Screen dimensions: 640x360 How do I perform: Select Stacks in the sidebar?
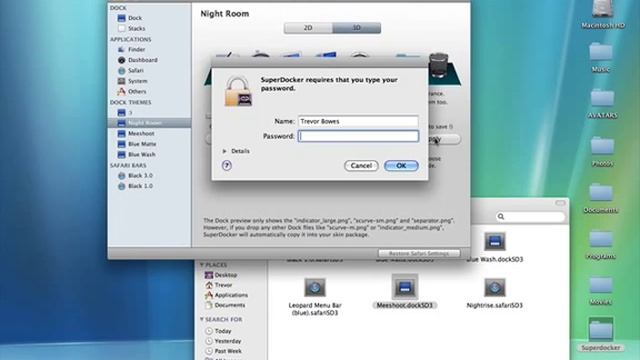(136, 29)
